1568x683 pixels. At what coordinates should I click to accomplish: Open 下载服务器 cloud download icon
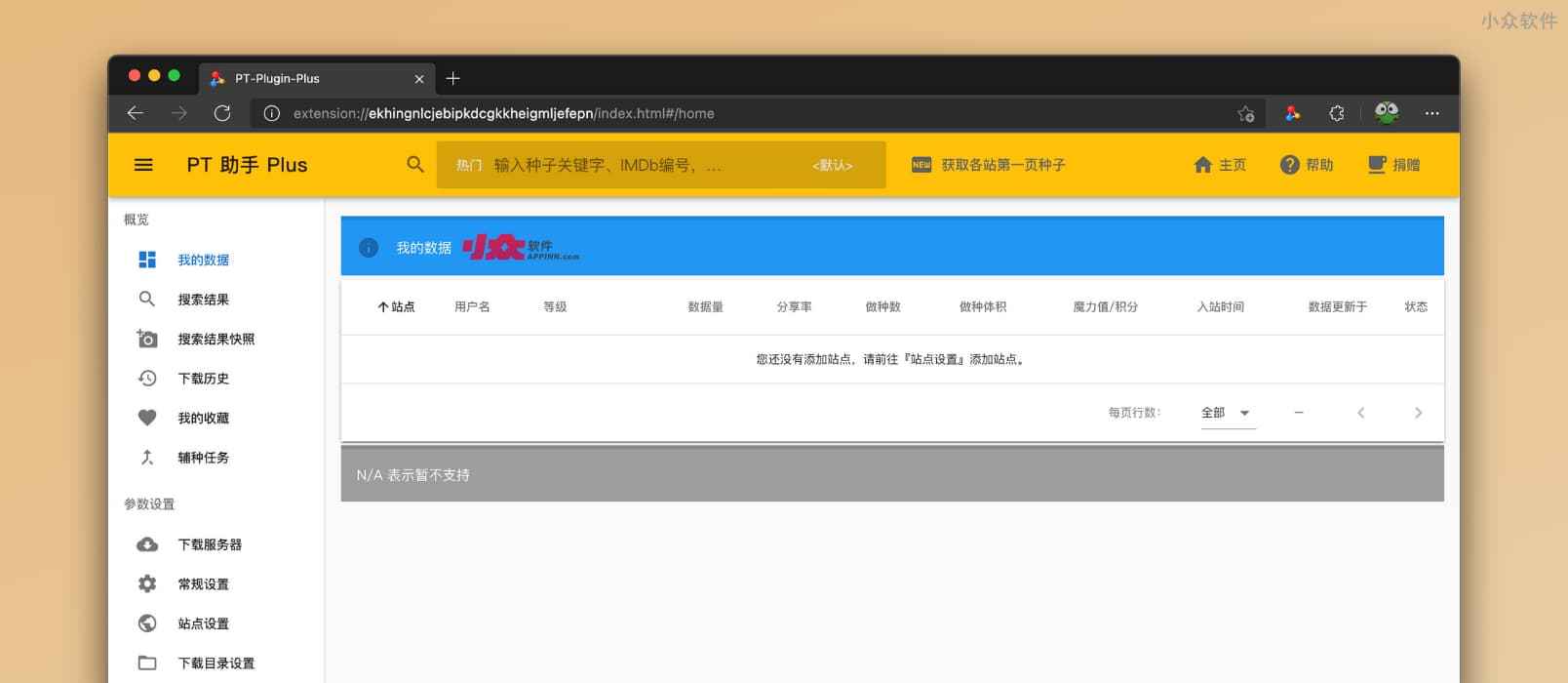[147, 544]
